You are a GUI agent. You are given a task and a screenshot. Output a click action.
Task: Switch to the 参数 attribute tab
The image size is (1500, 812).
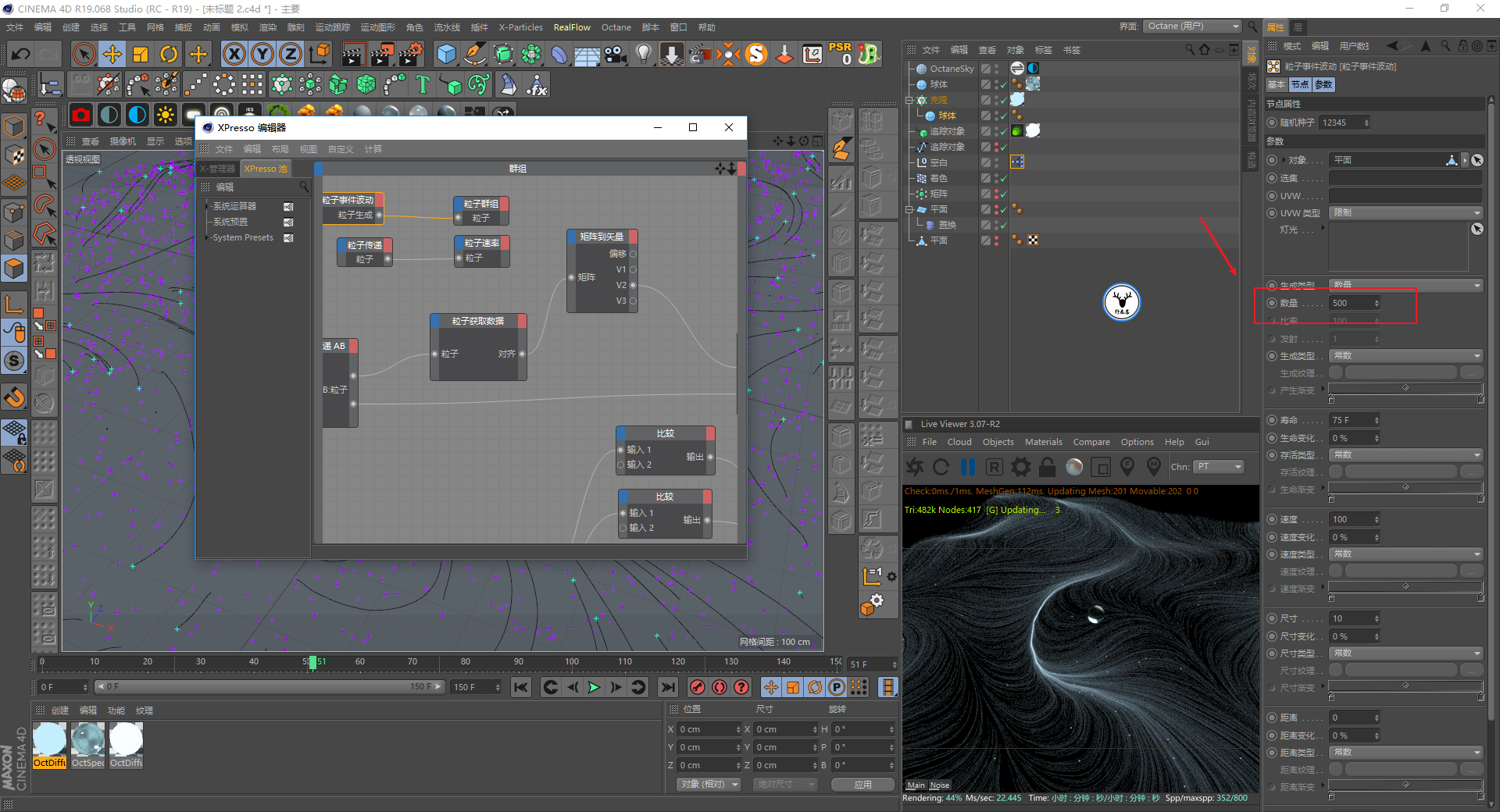coord(1324,84)
